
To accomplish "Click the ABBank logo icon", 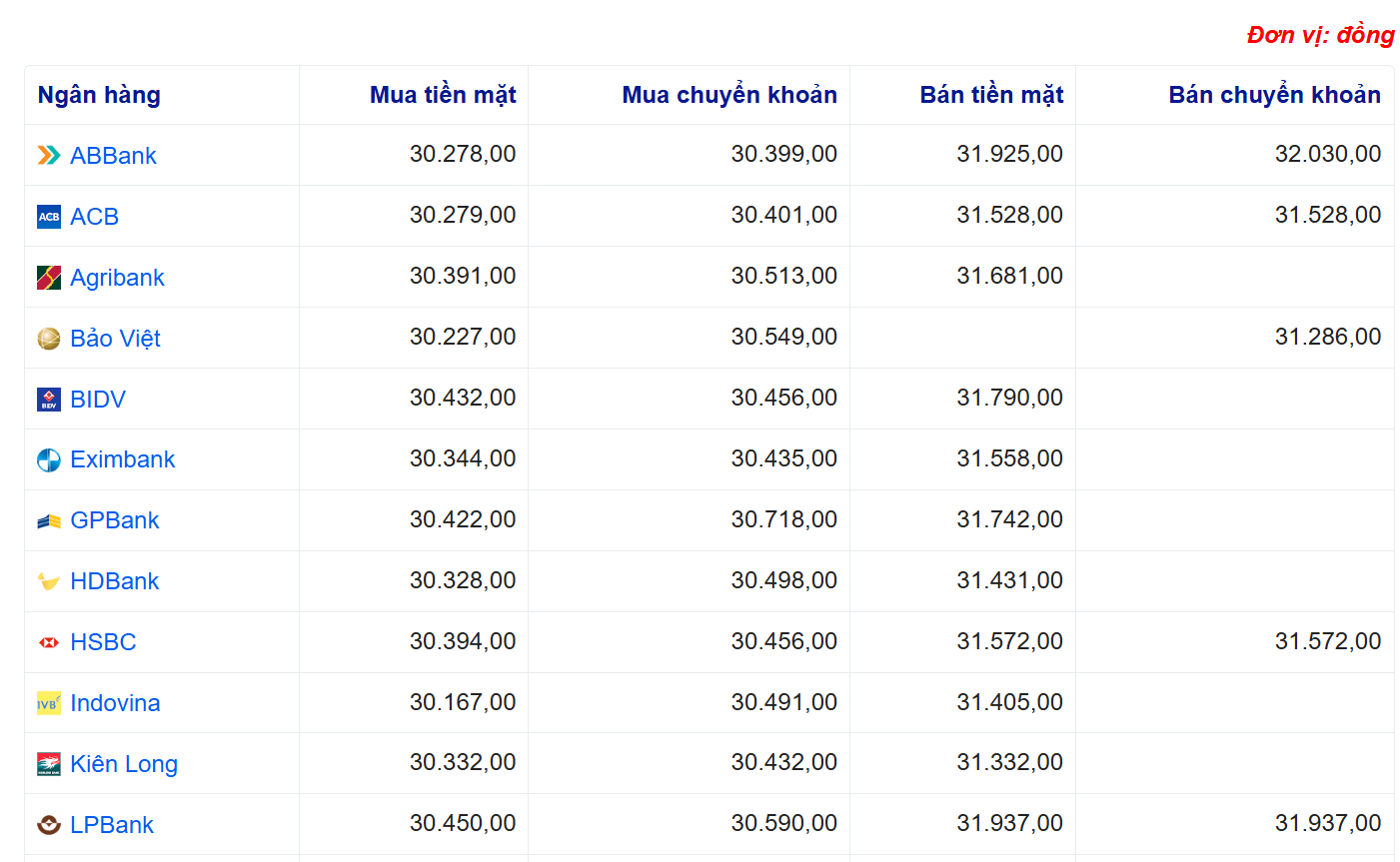I will tap(49, 156).
